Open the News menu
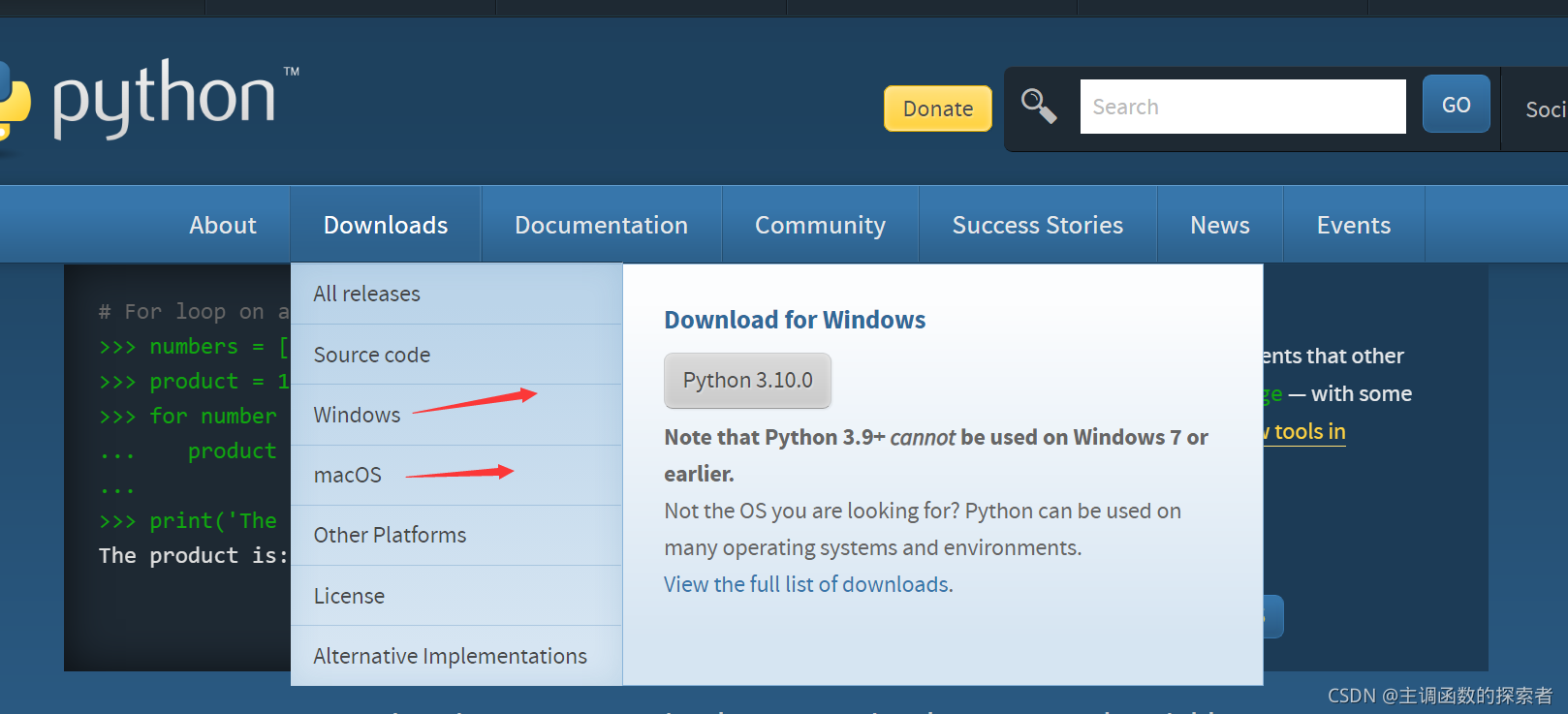This screenshot has width=1568, height=714. pyautogui.click(x=1219, y=225)
